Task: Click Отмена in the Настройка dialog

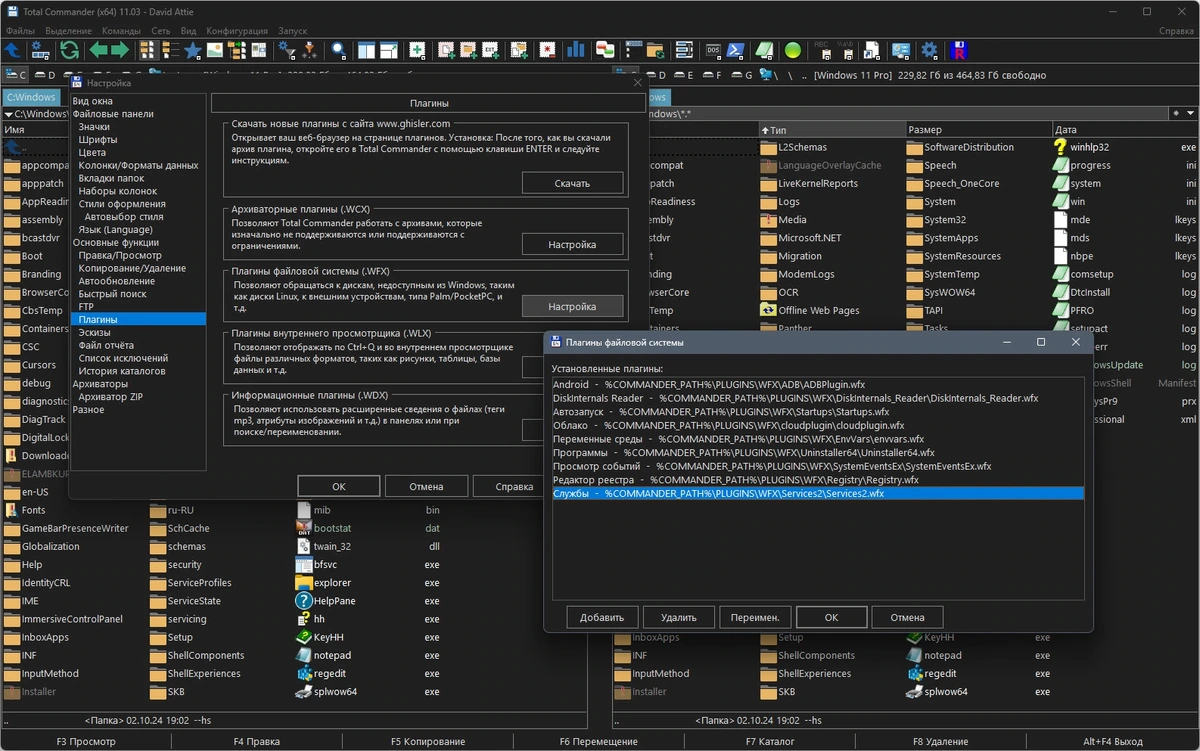Action: 426,486
